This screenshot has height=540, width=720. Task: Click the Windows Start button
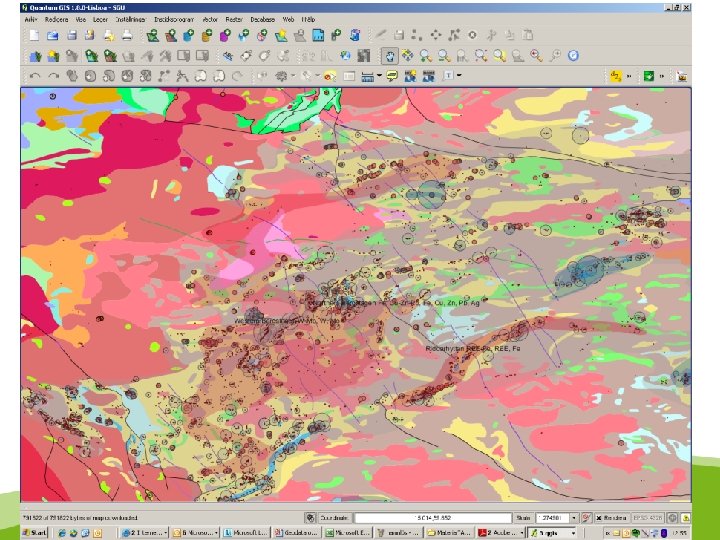click(35, 532)
